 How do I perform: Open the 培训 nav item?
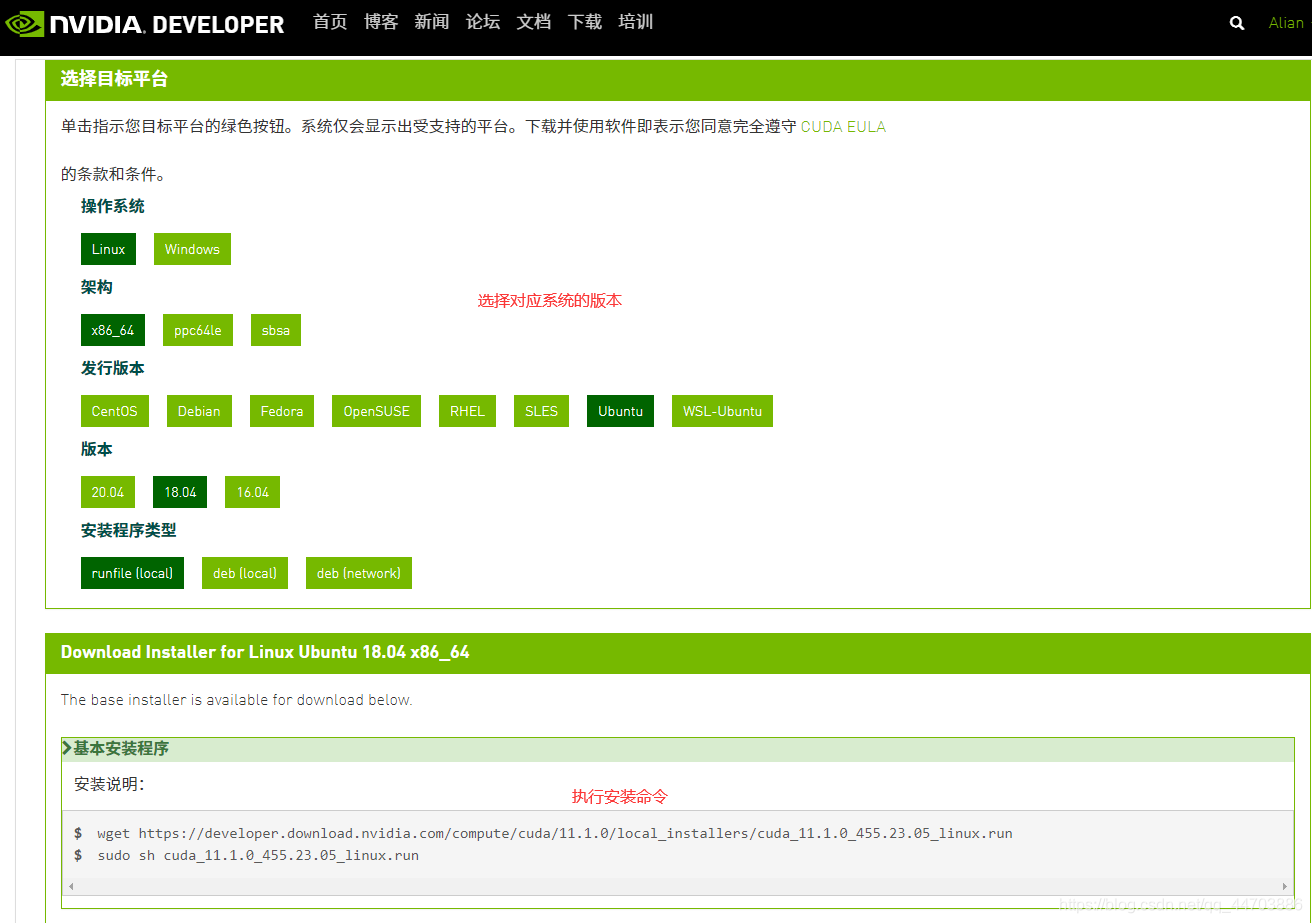click(x=636, y=22)
